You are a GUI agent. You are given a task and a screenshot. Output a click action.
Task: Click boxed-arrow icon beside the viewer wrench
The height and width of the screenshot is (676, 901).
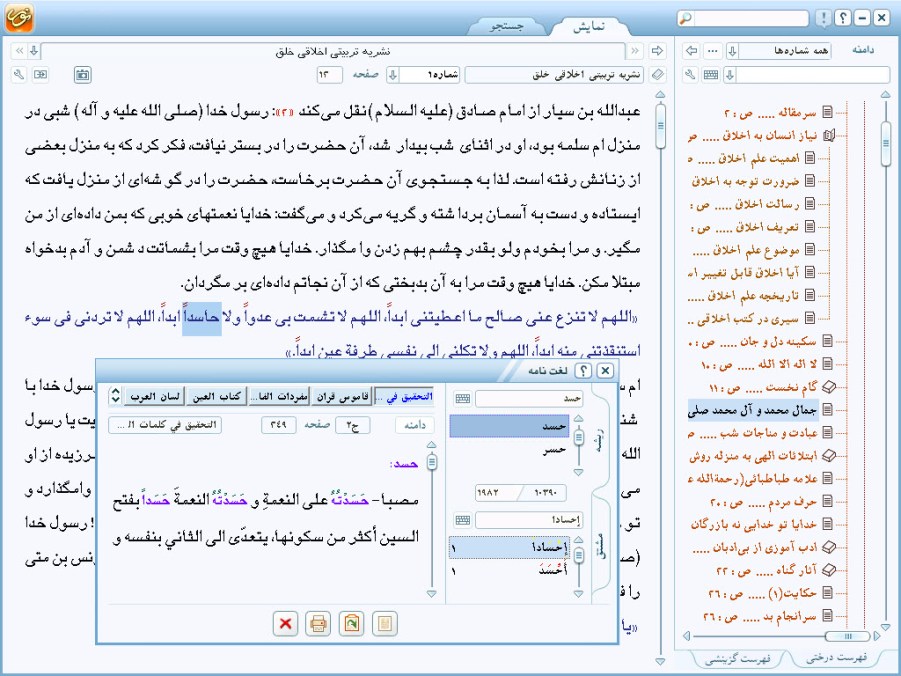coord(40,75)
